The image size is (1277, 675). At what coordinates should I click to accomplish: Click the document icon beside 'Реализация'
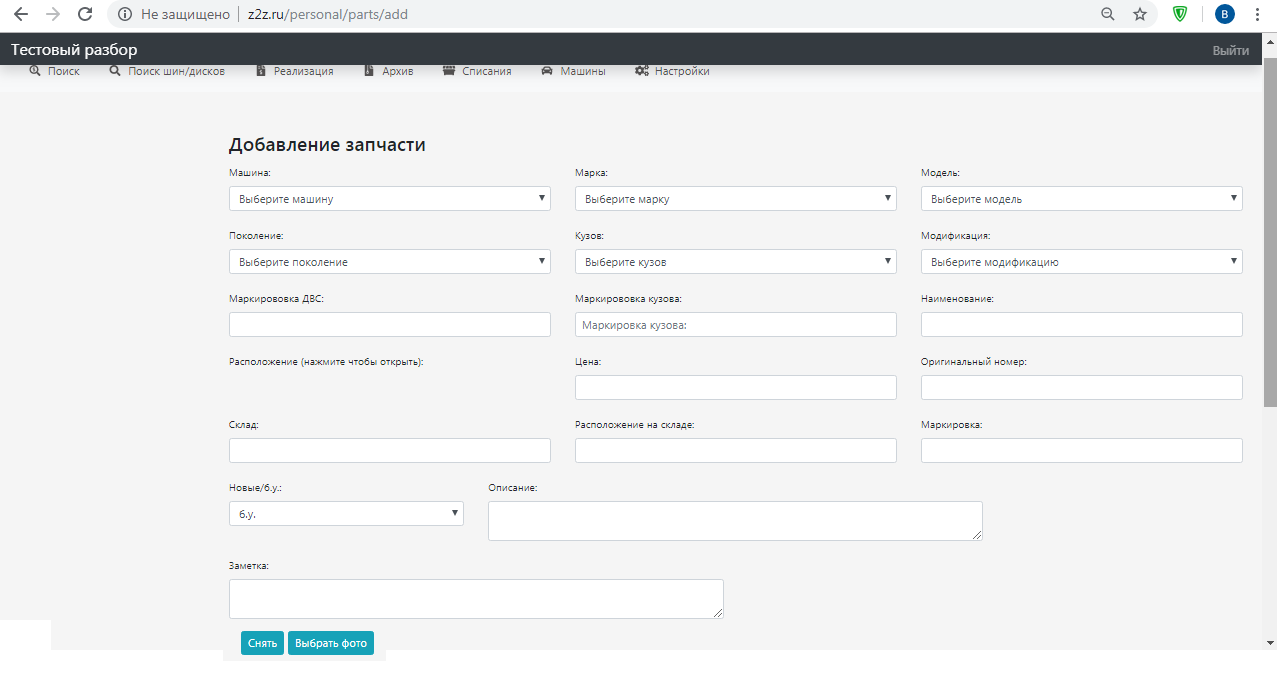(261, 71)
